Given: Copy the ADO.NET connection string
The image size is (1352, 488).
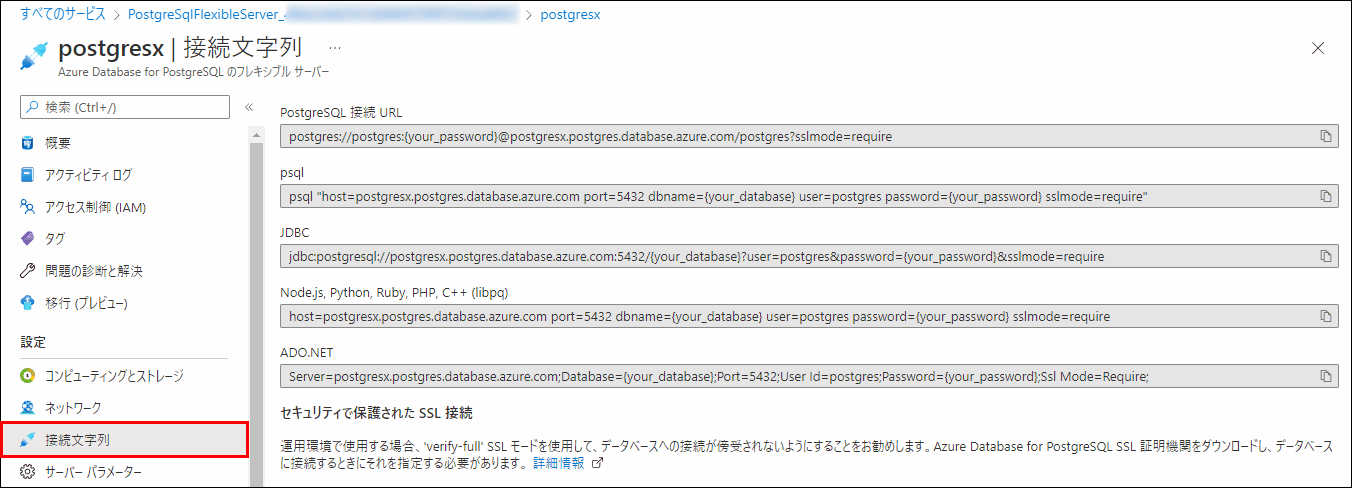Looking at the screenshot, I should click(x=1326, y=376).
